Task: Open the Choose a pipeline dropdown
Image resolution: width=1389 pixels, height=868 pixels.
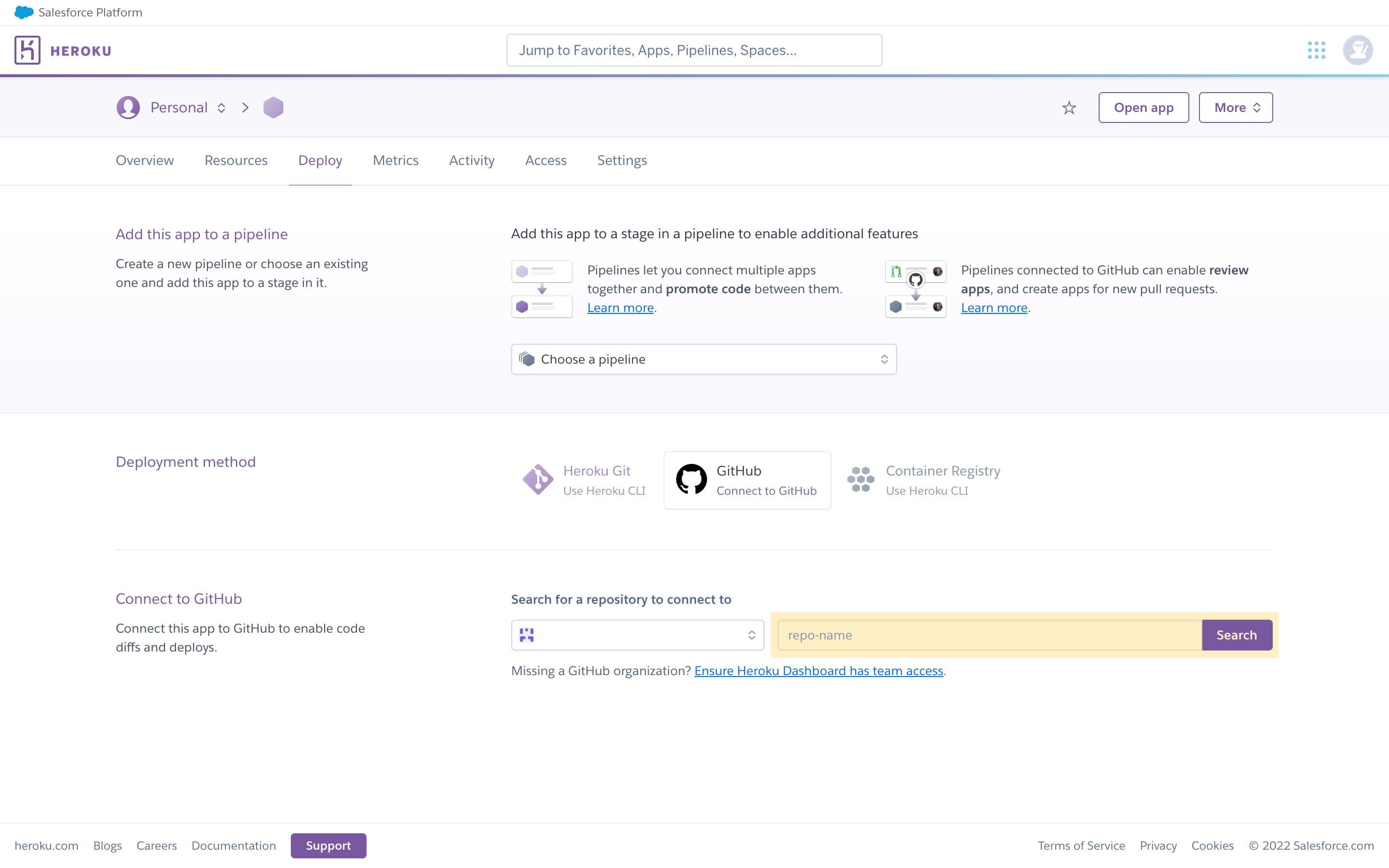Action: (x=703, y=359)
